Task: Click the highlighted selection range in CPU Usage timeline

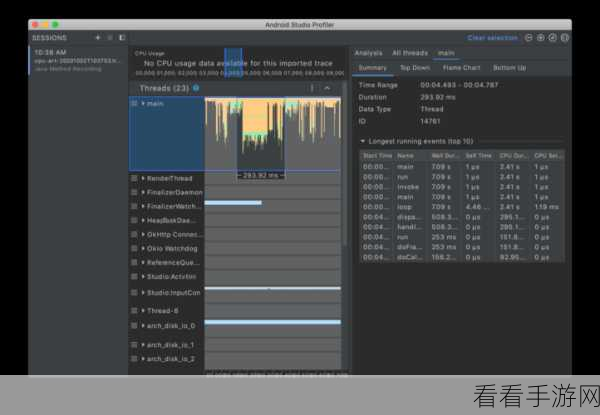Action: (233, 63)
